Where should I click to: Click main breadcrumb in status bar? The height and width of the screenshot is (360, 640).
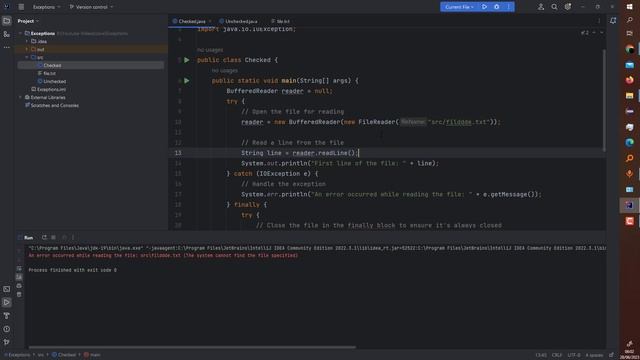coord(92,355)
